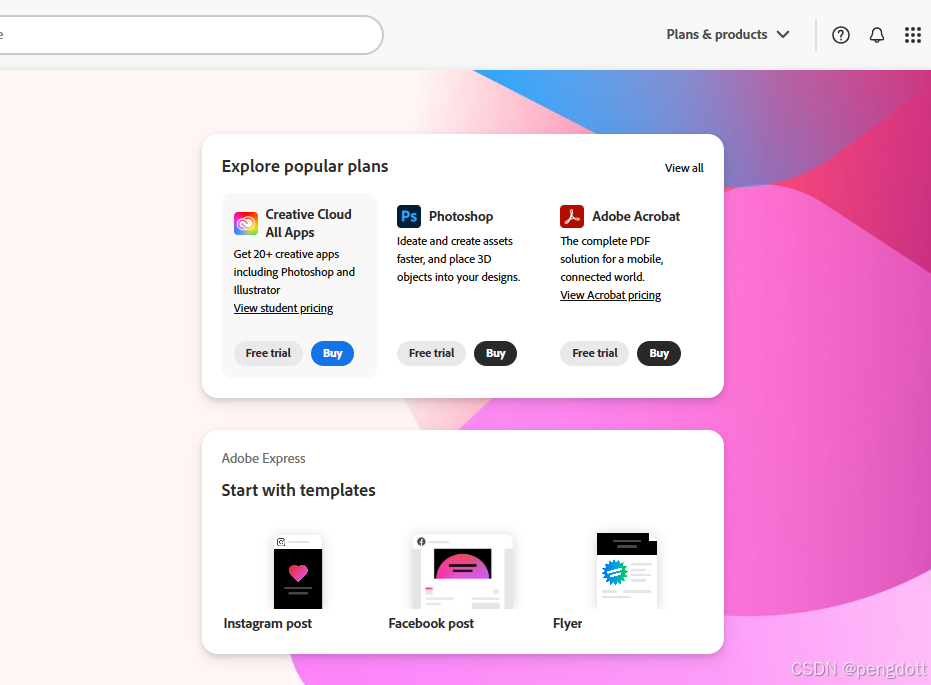Image resolution: width=931 pixels, height=685 pixels.
Task: Click the Facebook post label
Action: click(431, 623)
